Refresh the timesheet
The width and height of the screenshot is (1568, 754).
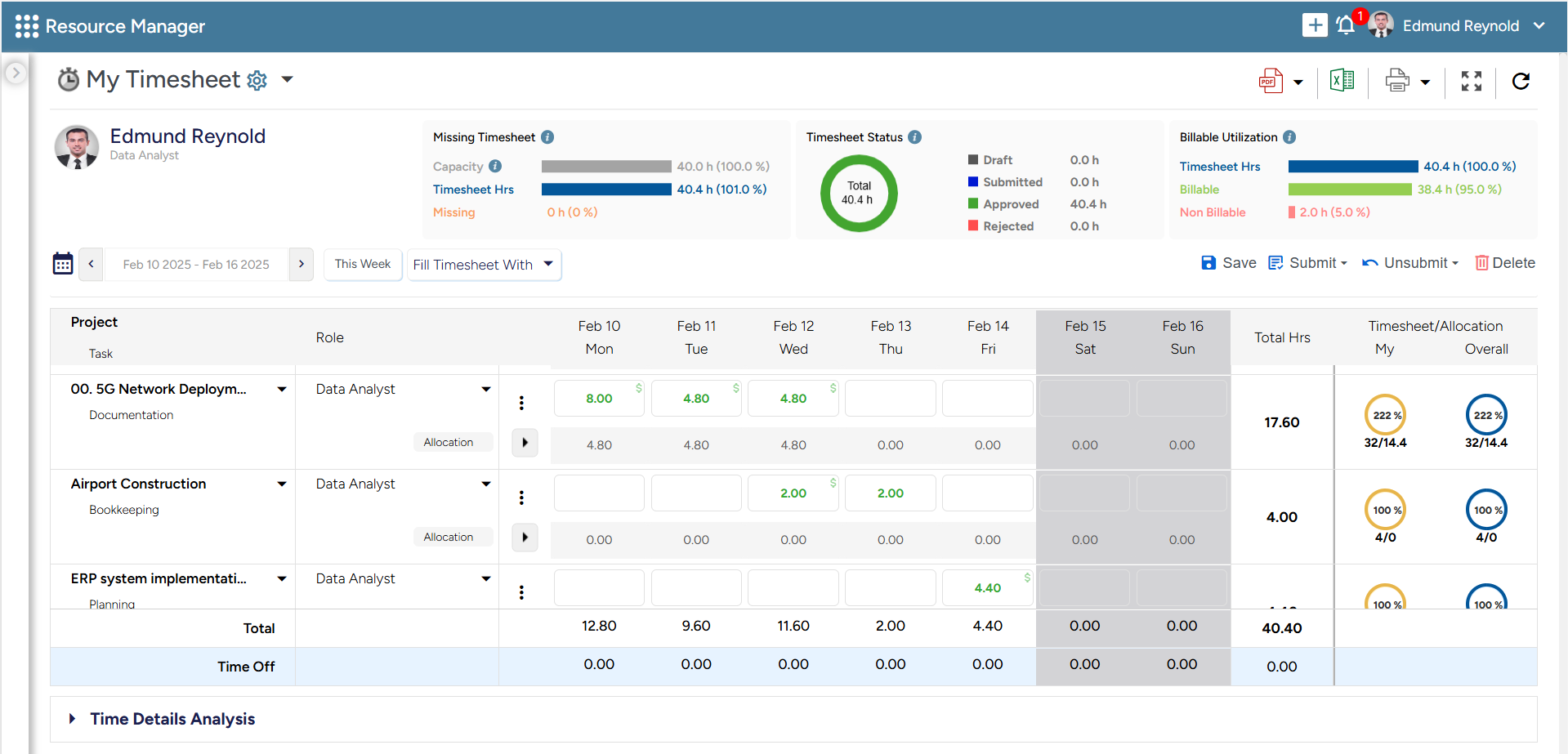point(1521,81)
